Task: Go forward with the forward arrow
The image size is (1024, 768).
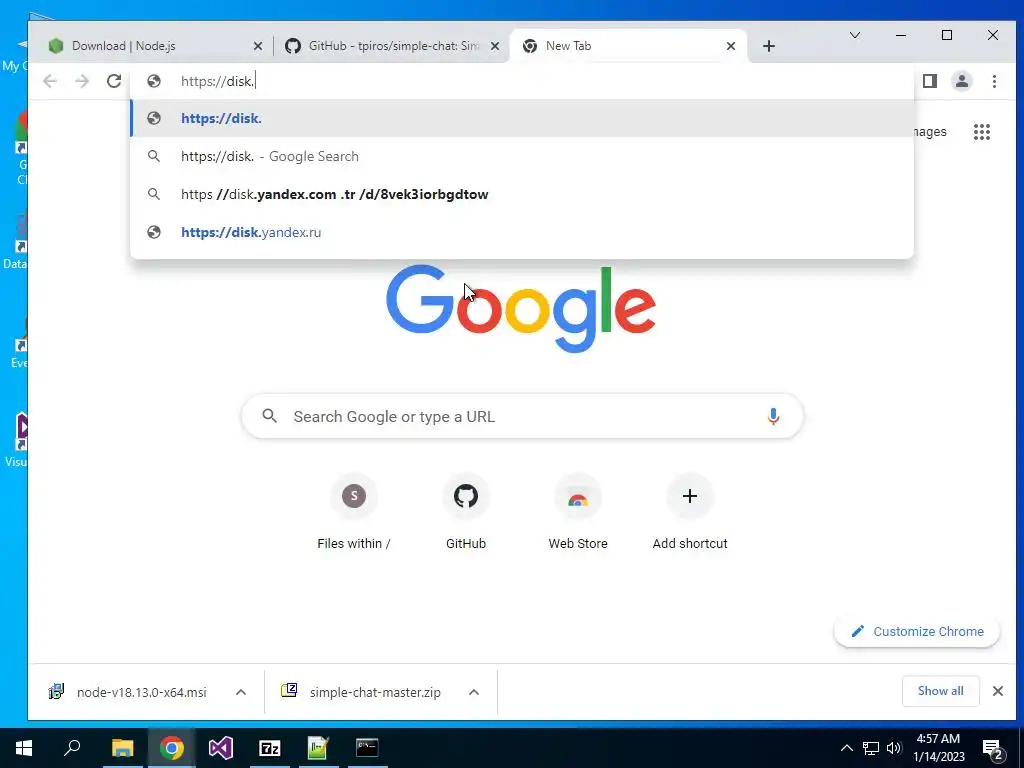Action: [82, 81]
